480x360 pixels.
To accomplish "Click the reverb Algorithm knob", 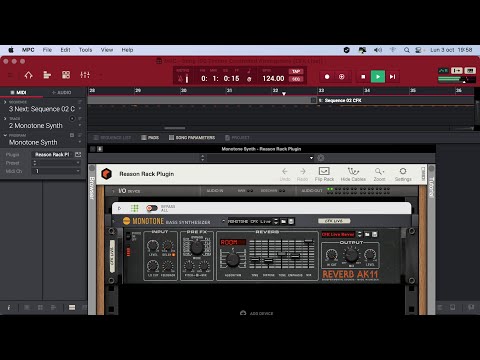I will 233,260.
